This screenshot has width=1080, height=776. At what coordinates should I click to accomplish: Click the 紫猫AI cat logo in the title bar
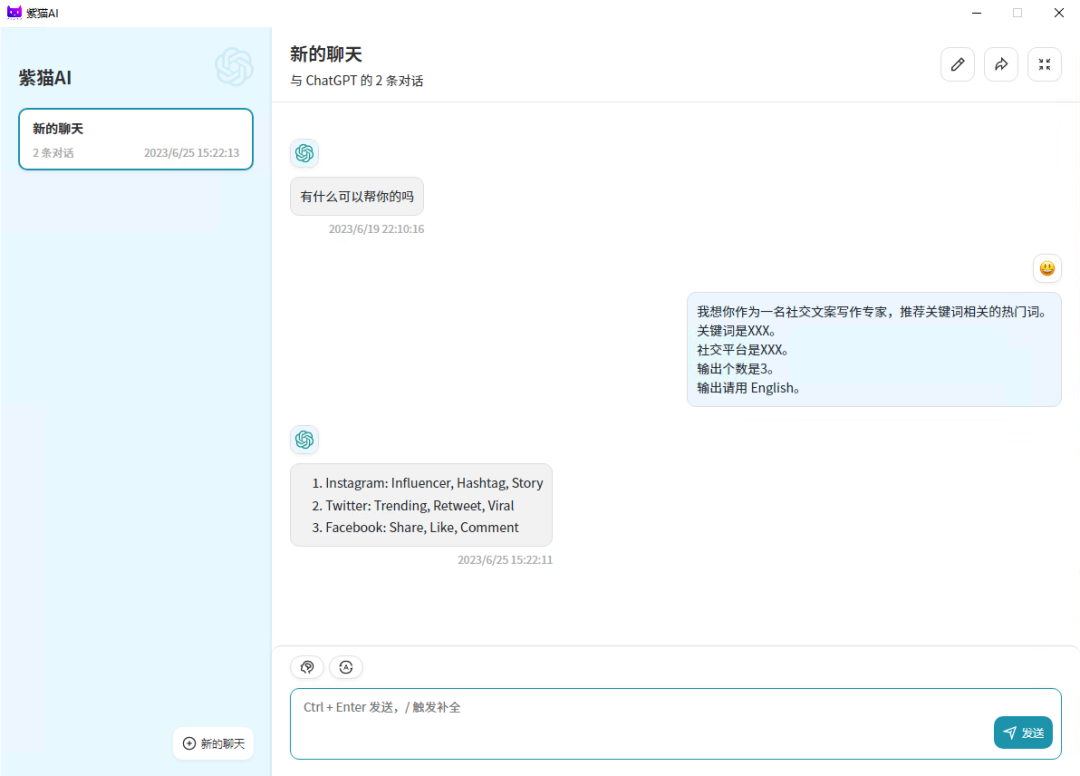(x=14, y=12)
